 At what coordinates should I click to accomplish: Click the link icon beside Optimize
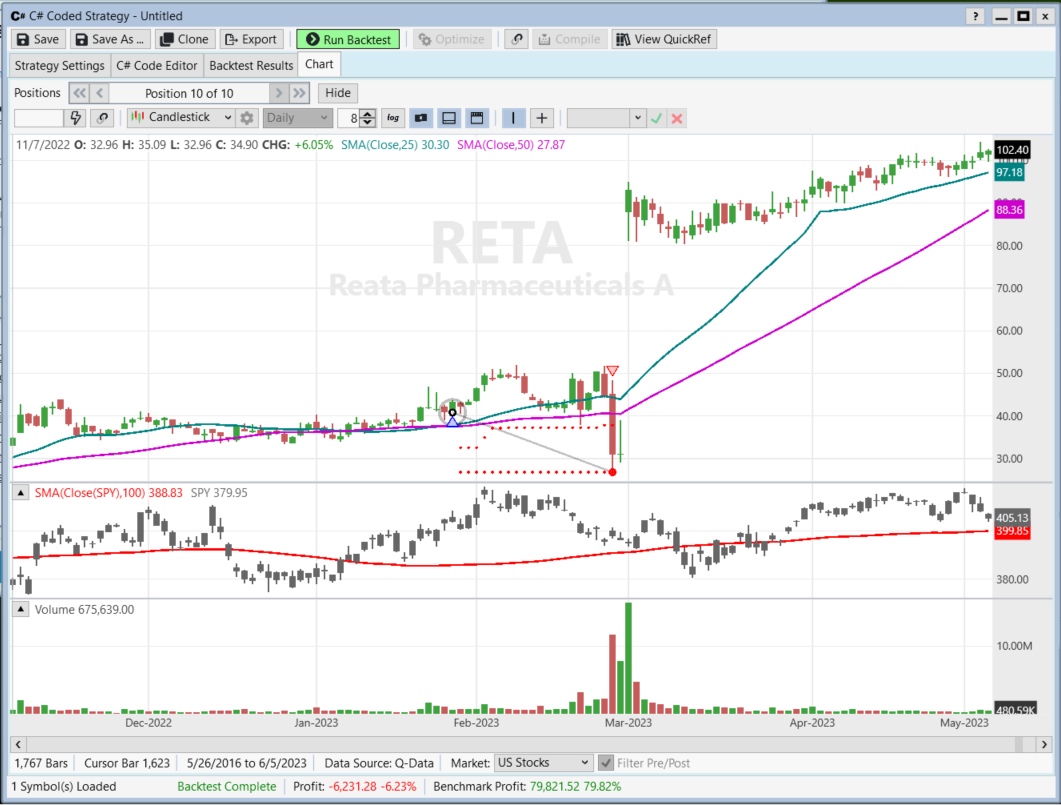[x=517, y=39]
